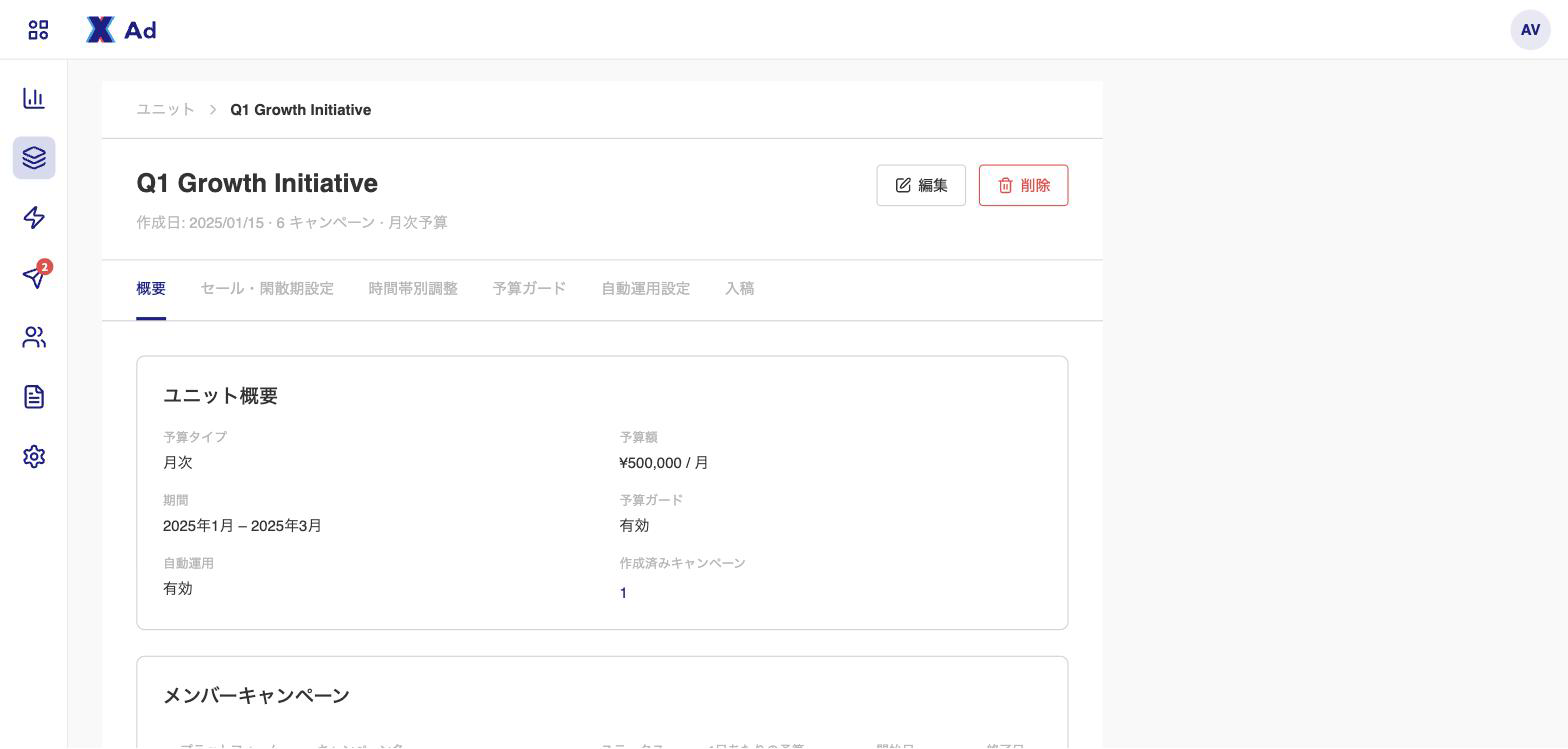Open the 自動運用設定 tab
Viewport: 1568px width, 749px height.
[646, 289]
